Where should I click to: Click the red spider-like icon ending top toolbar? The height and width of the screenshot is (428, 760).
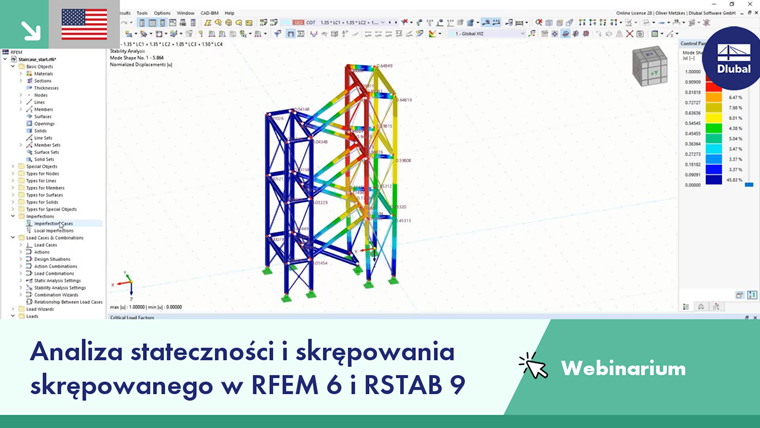tap(707, 22)
